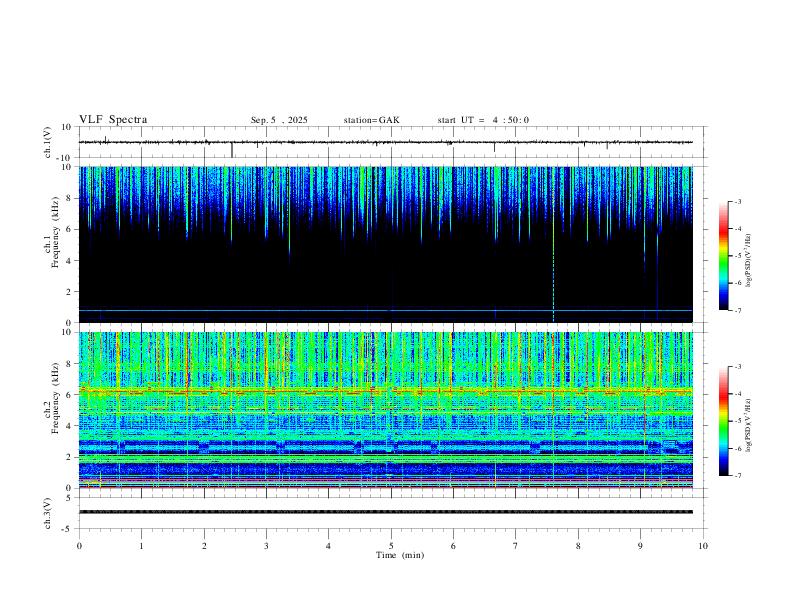Click the "Sep. 5 , 2025" date text
The height and width of the screenshot is (612, 792).
279,120
